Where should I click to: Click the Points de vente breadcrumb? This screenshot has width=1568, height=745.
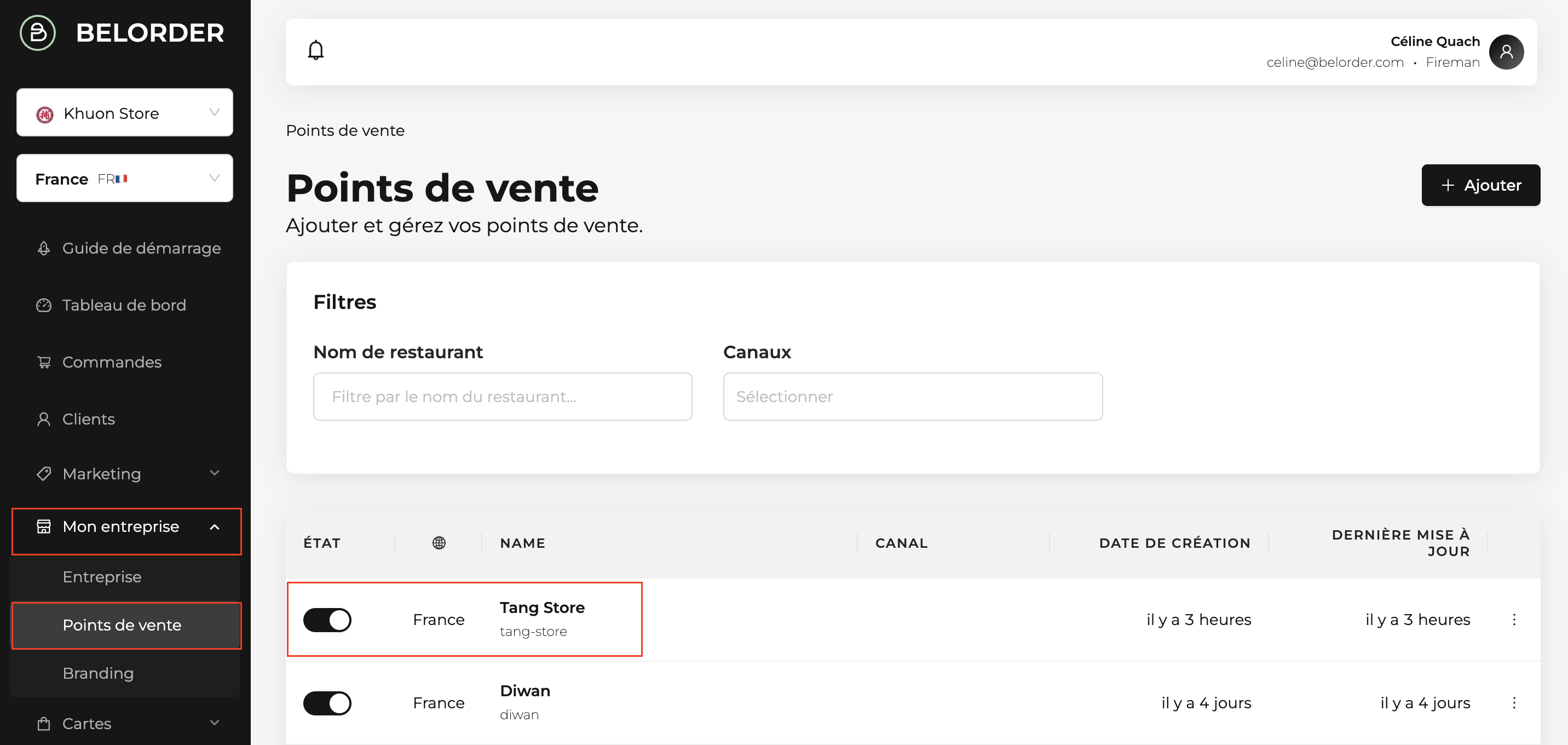[x=345, y=131]
